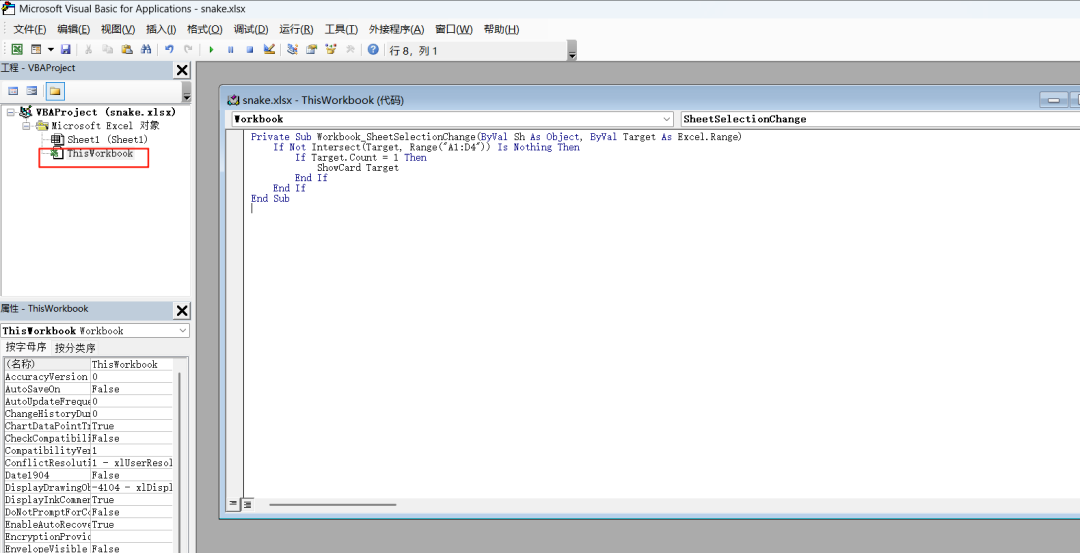The width and height of the screenshot is (1080, 553).
Task: Collapse the VBAProject (snake.xlsx) tree node
Action: pyautogui.click(x=10, y=112)
